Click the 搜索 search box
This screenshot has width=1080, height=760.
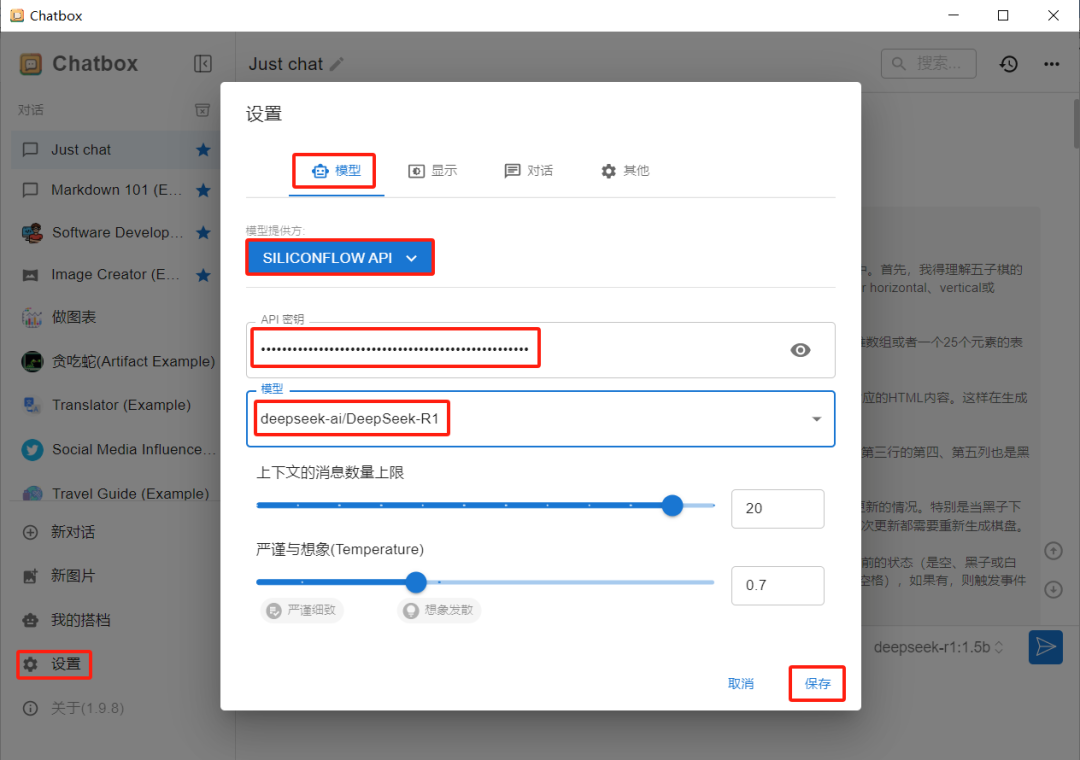click(928, 64)
